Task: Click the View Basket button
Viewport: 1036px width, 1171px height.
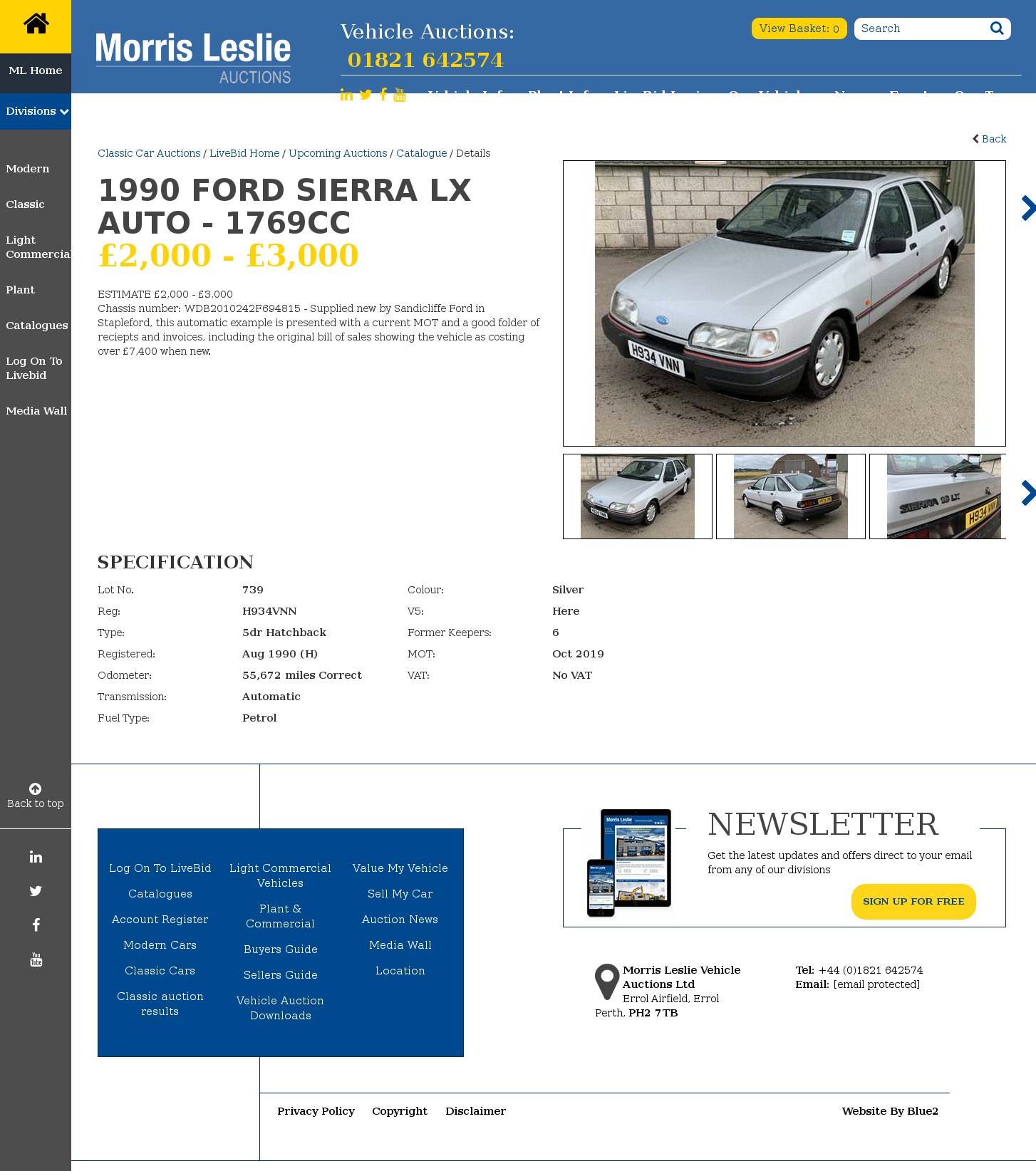Action: click(x=799, y=28)
